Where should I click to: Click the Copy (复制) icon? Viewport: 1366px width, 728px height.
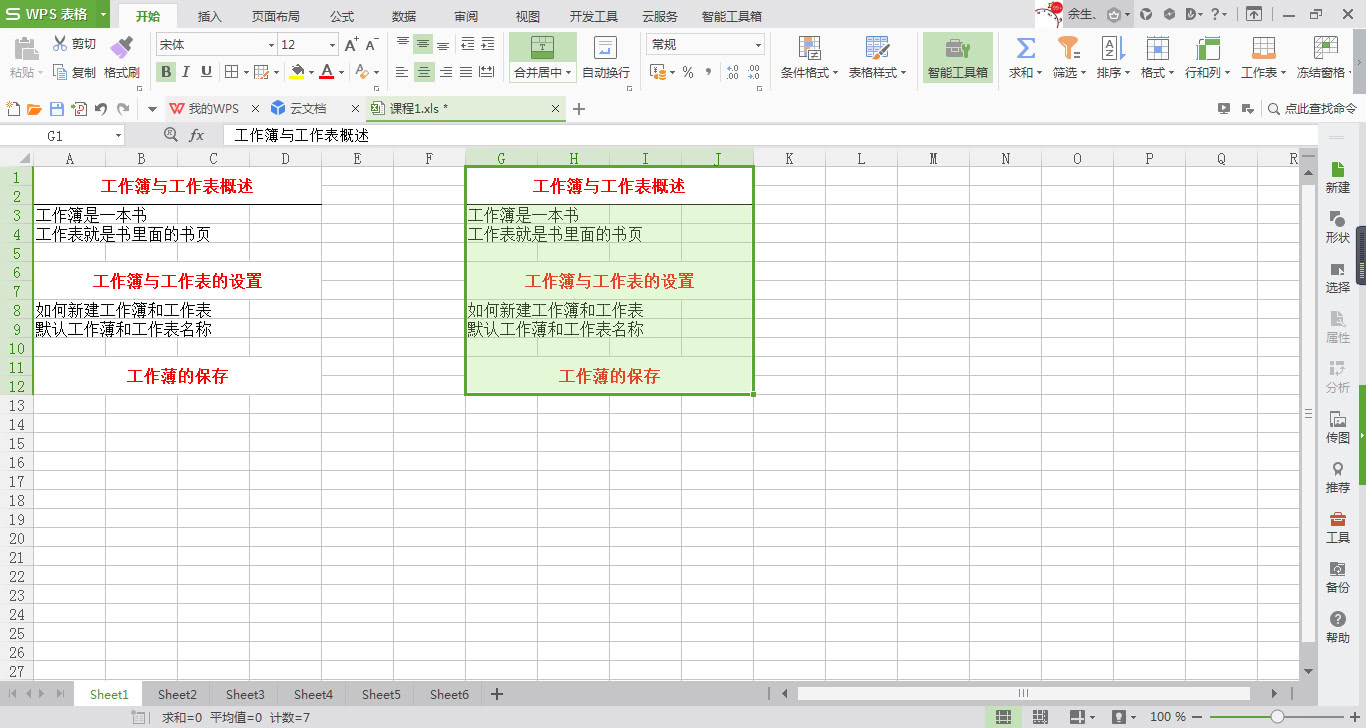click(60, 72)
